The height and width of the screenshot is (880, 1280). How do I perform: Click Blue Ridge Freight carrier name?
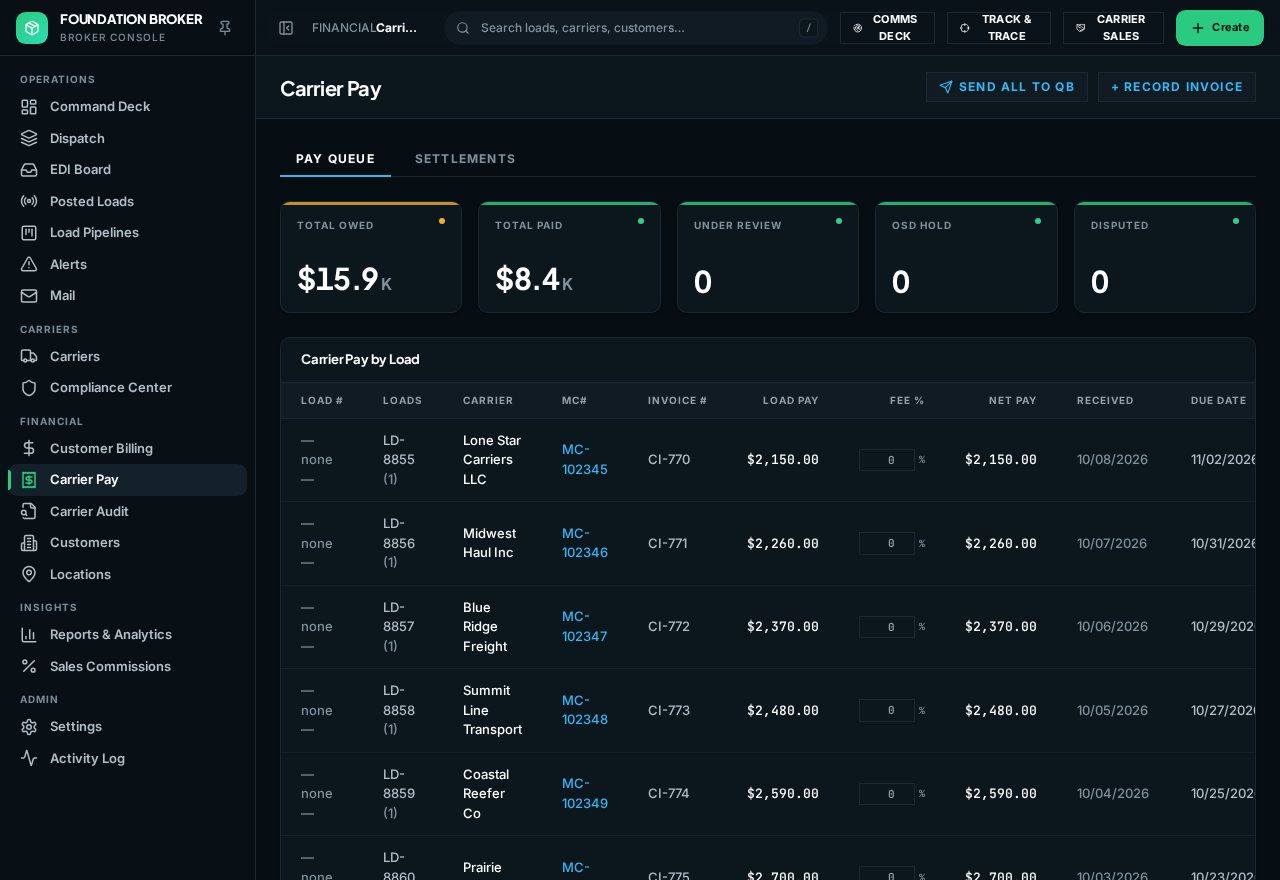pyautogui.click(x=485, y=626)
